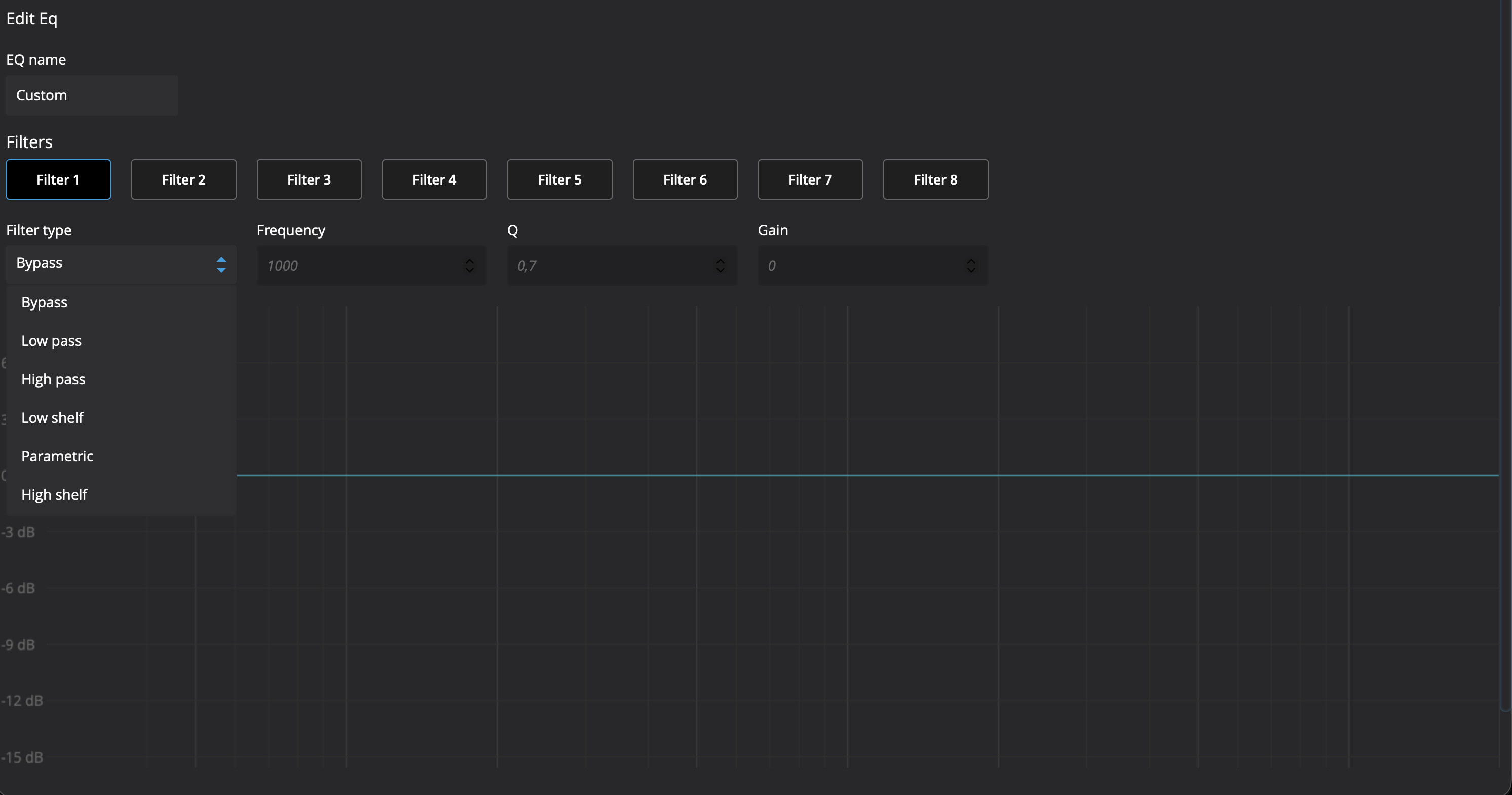This screenshot has height=795, width=1512.
Task: Select Parametric filter type
Action: coord(58,456)
